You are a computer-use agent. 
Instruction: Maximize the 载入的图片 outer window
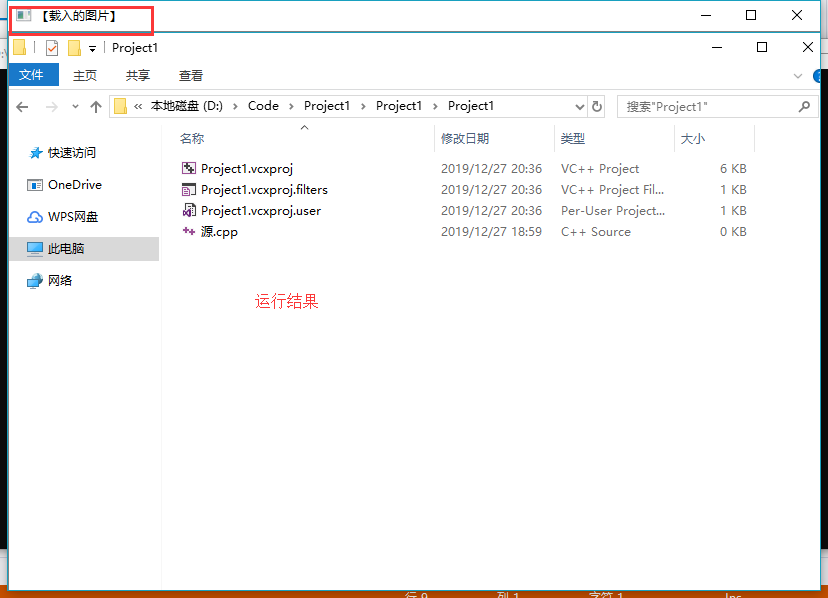pyautogui.click(x=751, y=15)
